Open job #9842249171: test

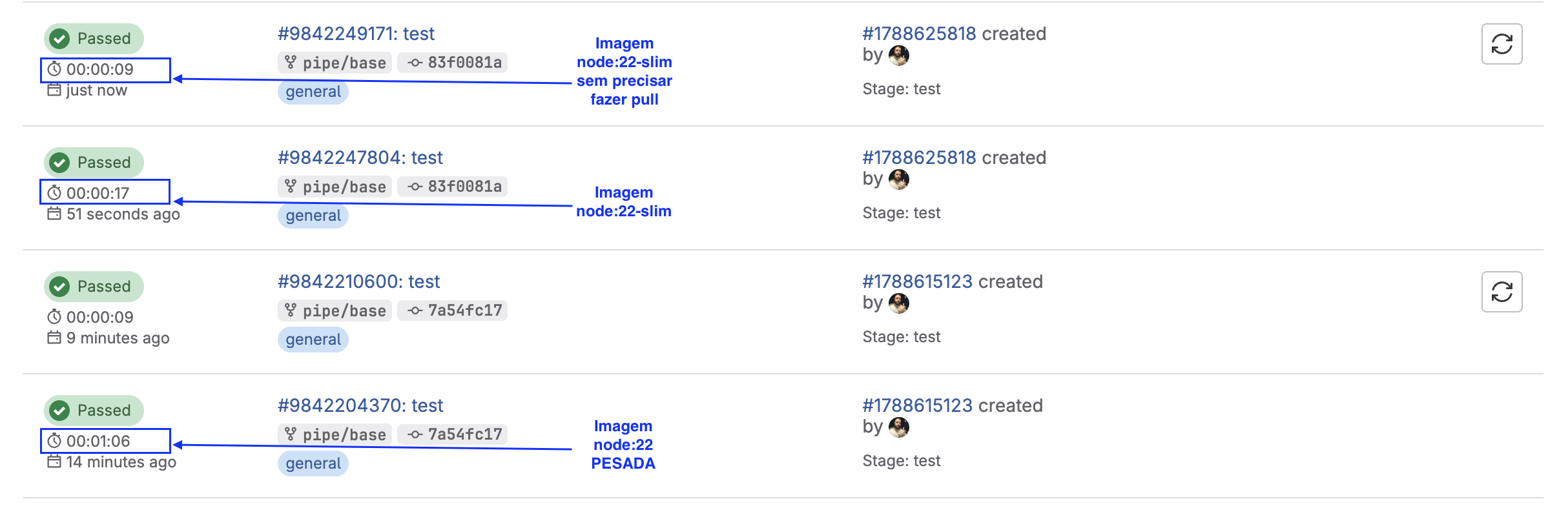[x=356, y=34]
